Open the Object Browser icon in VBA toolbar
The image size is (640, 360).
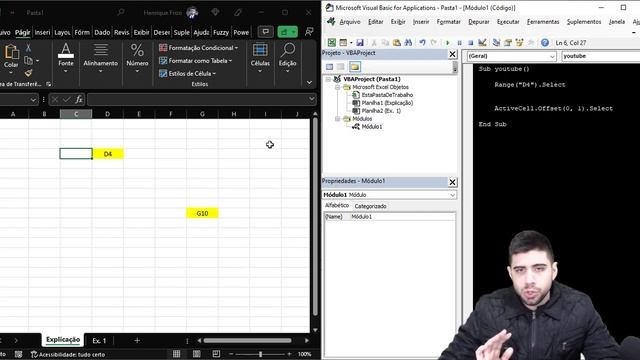tap(519, 42)
